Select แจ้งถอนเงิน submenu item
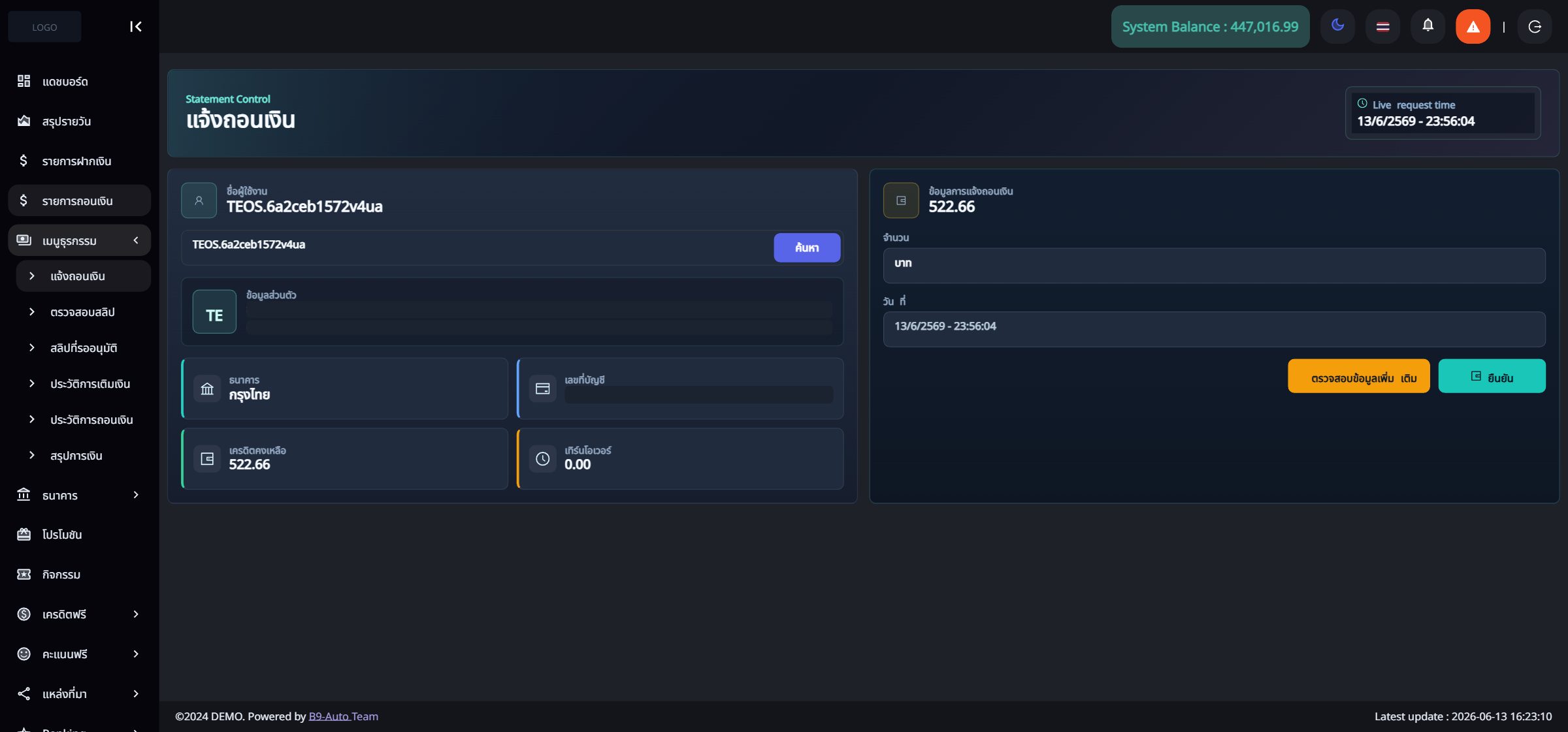Viewport: 1568px width, 732px height. pos(83,276)
